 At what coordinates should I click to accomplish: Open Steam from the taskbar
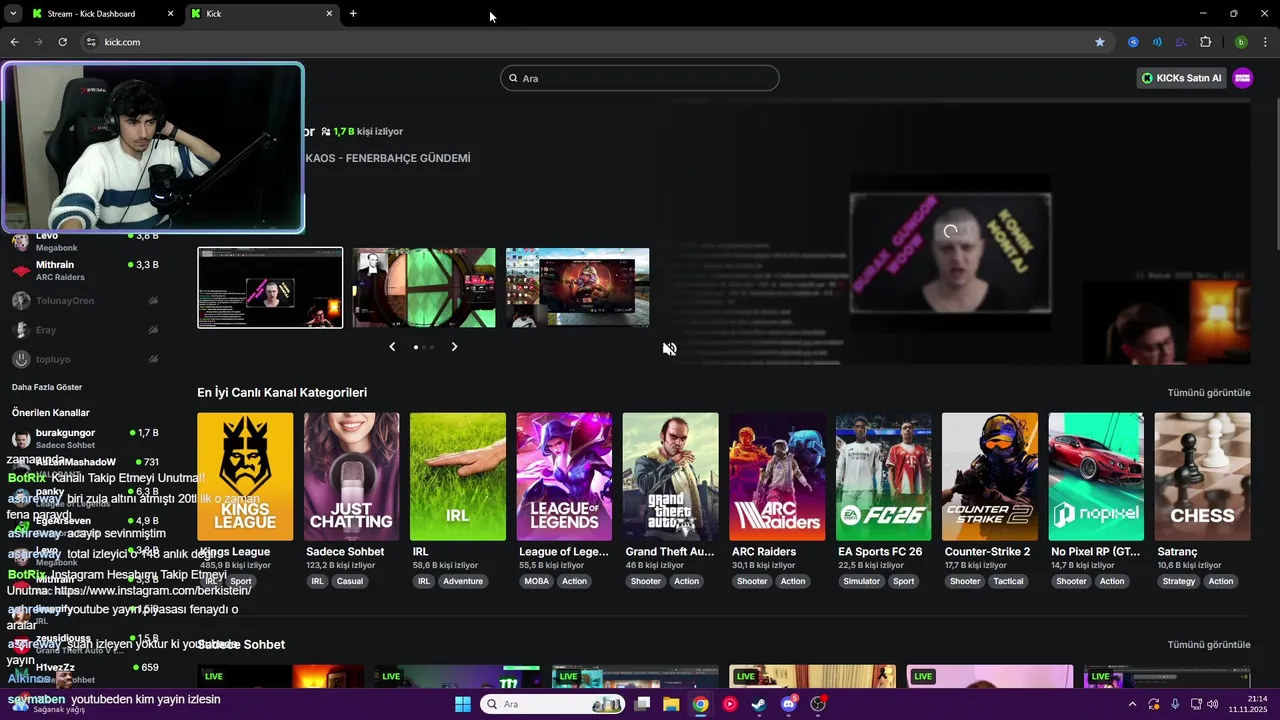pos(759,704)
